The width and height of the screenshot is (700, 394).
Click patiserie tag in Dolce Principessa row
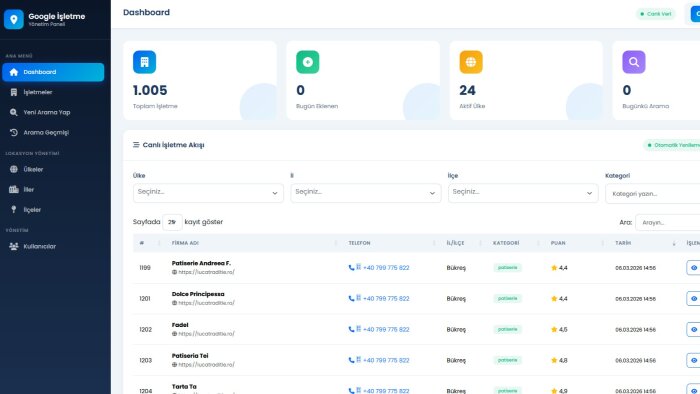tap(508, 299)
